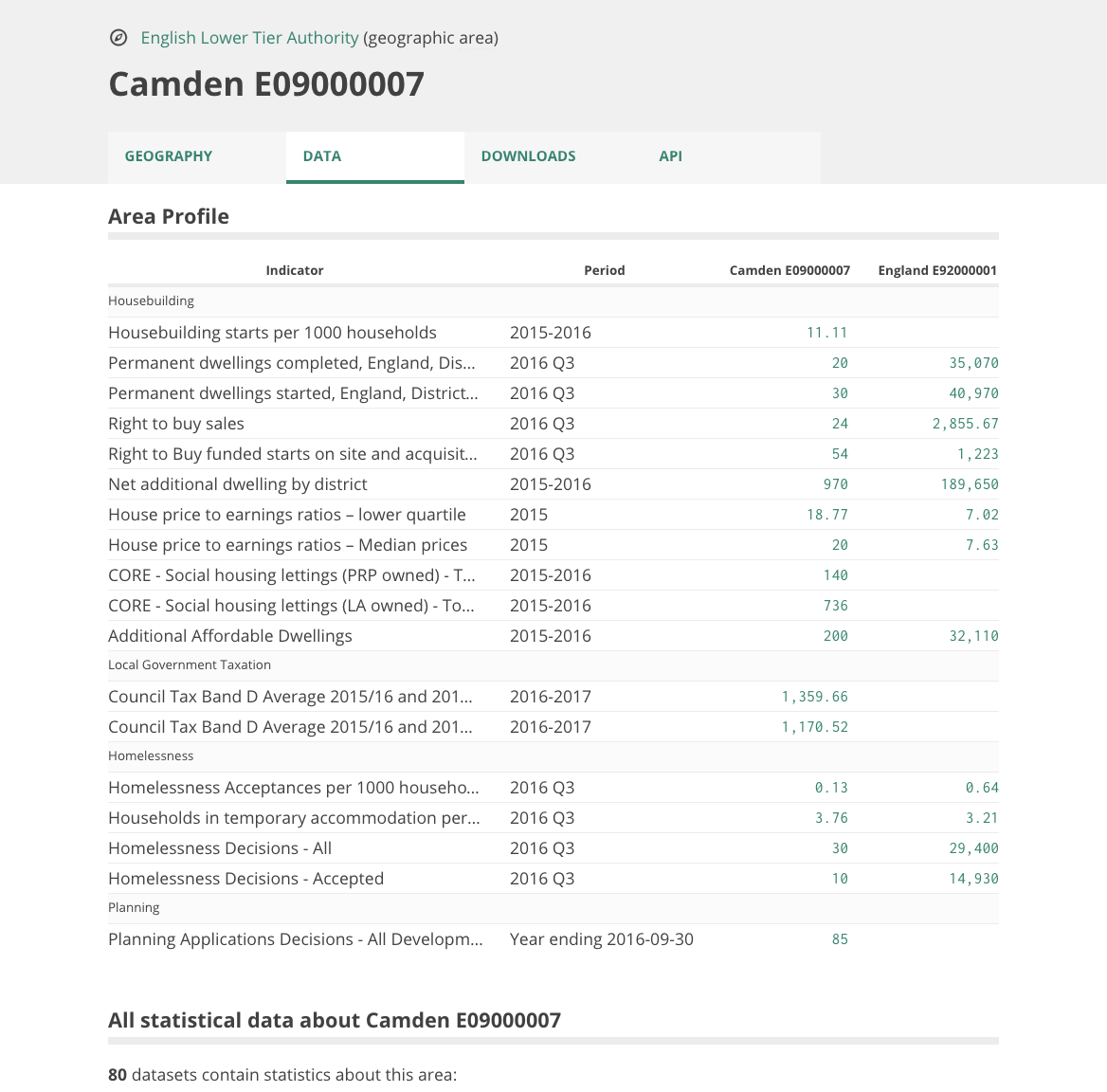Open the England Right to buy sales figure 2,855.67
Image resolution: width=1107 pixels, height=1092 pixels.
coord(965,424)
